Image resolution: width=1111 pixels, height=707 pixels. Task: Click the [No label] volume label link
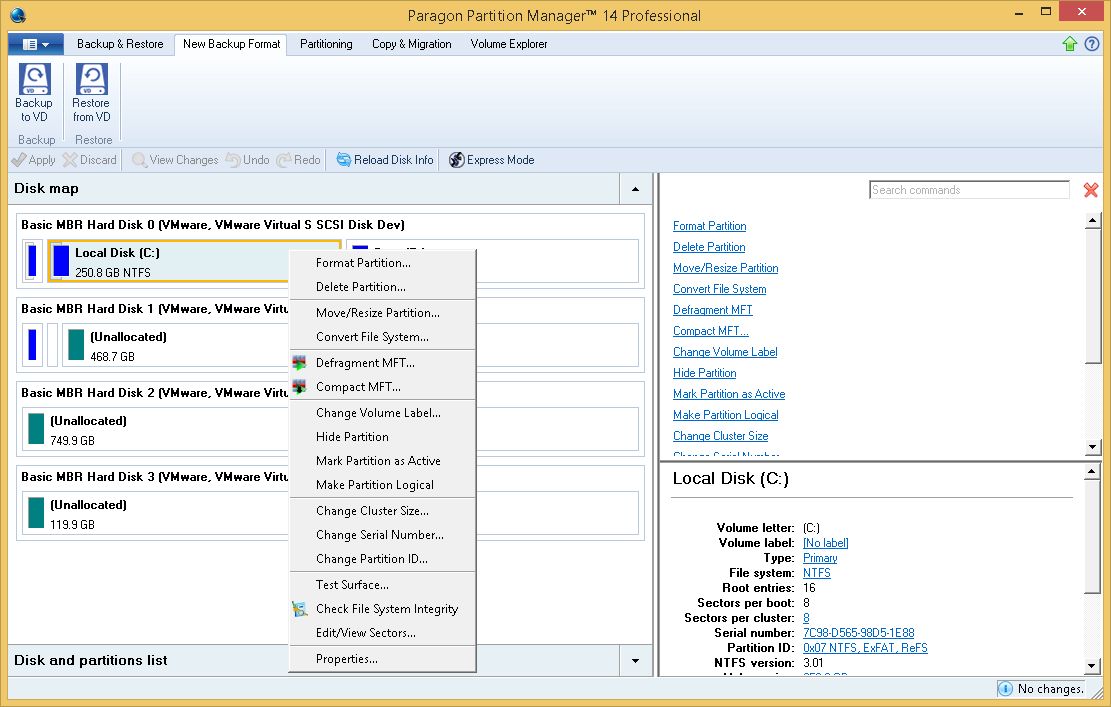tap(825, 543)
